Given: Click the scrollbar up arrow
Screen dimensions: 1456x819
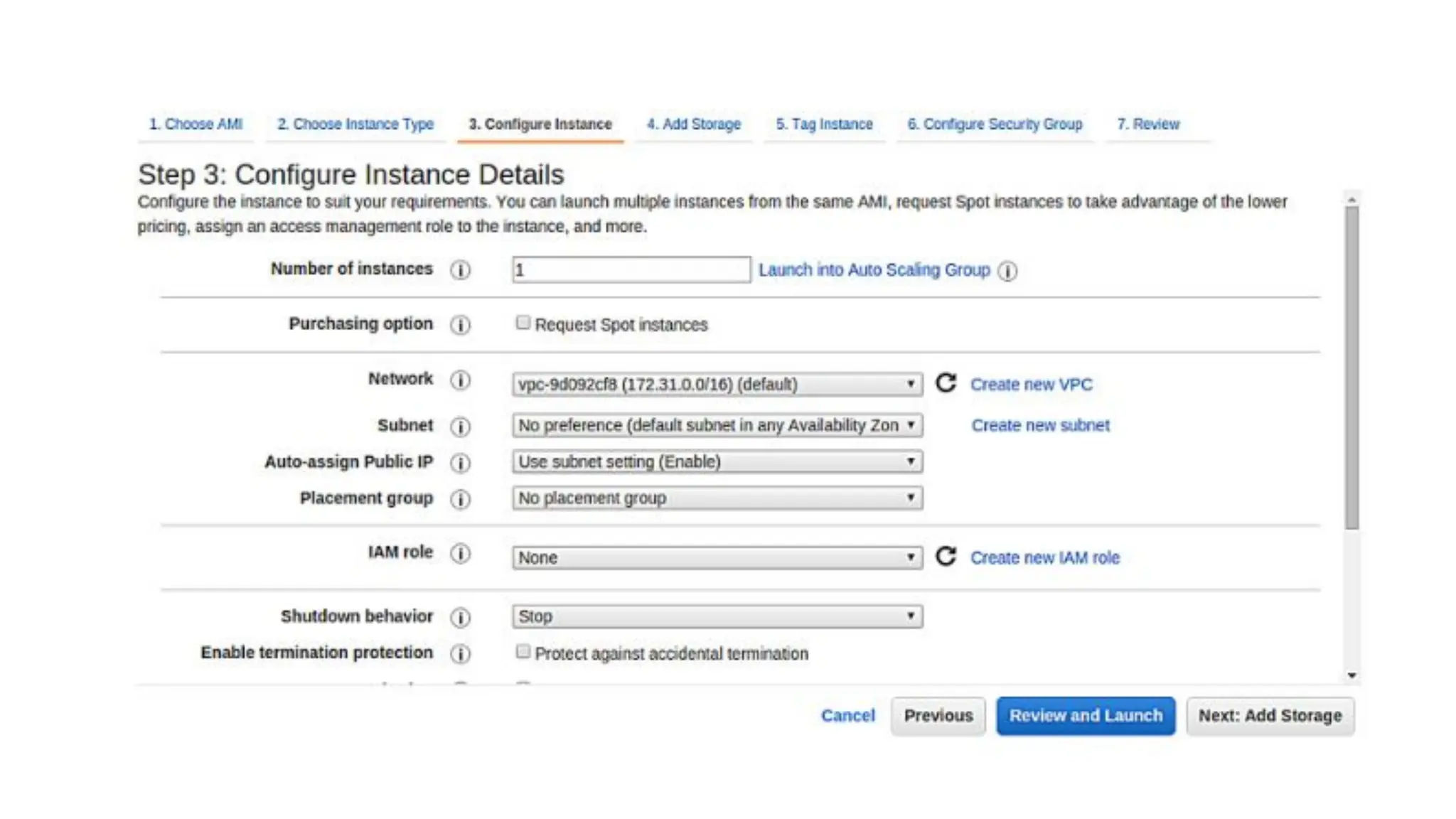Looking at the screenshot, I should point(1351,199).
